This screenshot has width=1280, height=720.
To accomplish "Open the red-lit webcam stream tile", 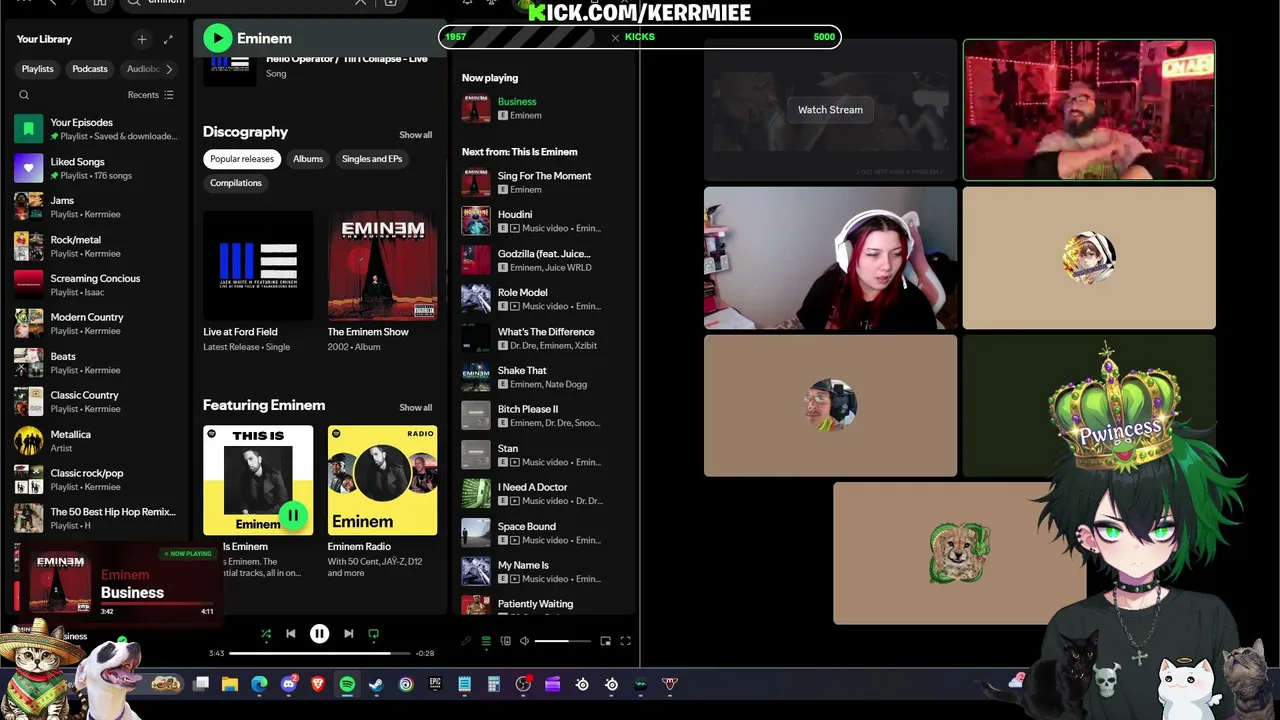I will click(x=1089, y=110).
